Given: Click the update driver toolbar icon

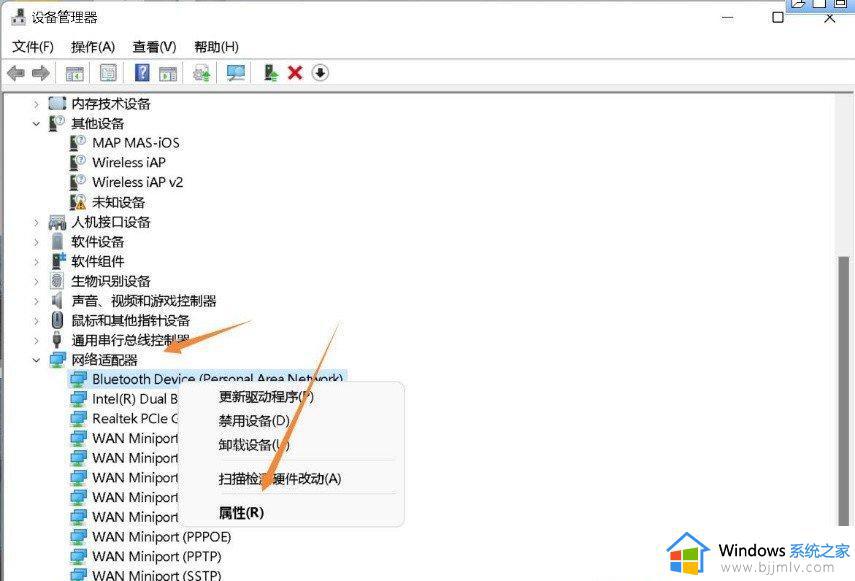Looking at the screenshot, I should tap(202, 73).
